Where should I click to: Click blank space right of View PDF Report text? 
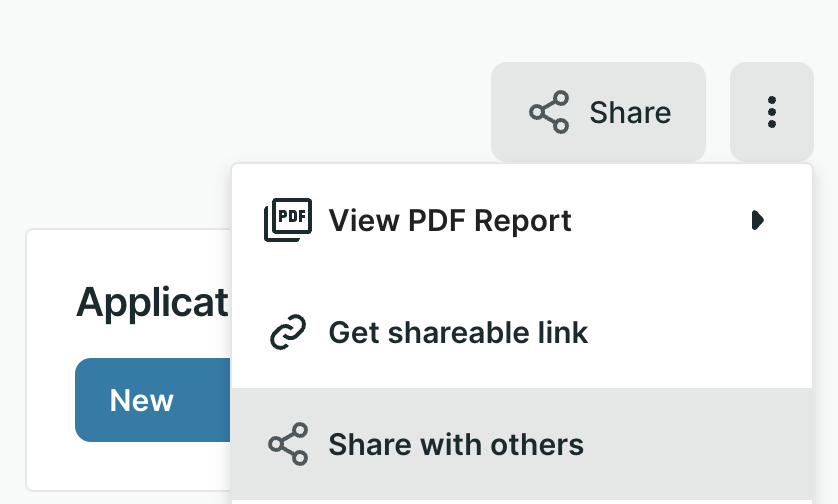[x=660, y=220]
